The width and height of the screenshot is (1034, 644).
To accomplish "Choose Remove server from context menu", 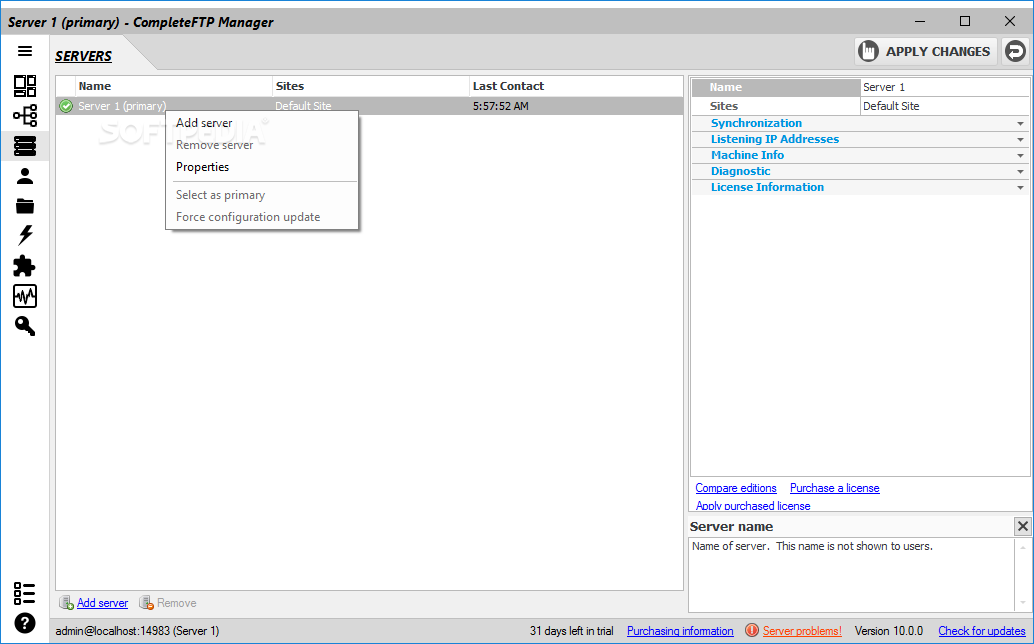I will tap(214, 145).
